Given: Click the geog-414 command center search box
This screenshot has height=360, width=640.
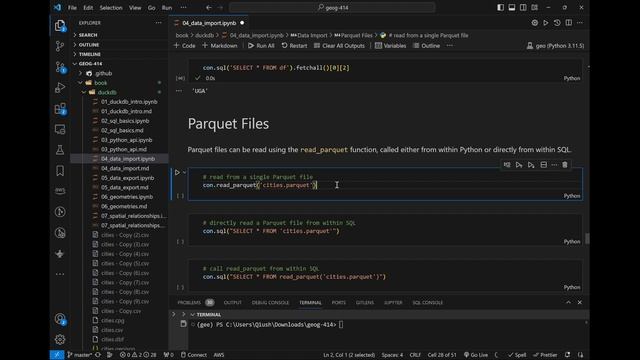Looking at the screenshot, I should click(332, 7).
